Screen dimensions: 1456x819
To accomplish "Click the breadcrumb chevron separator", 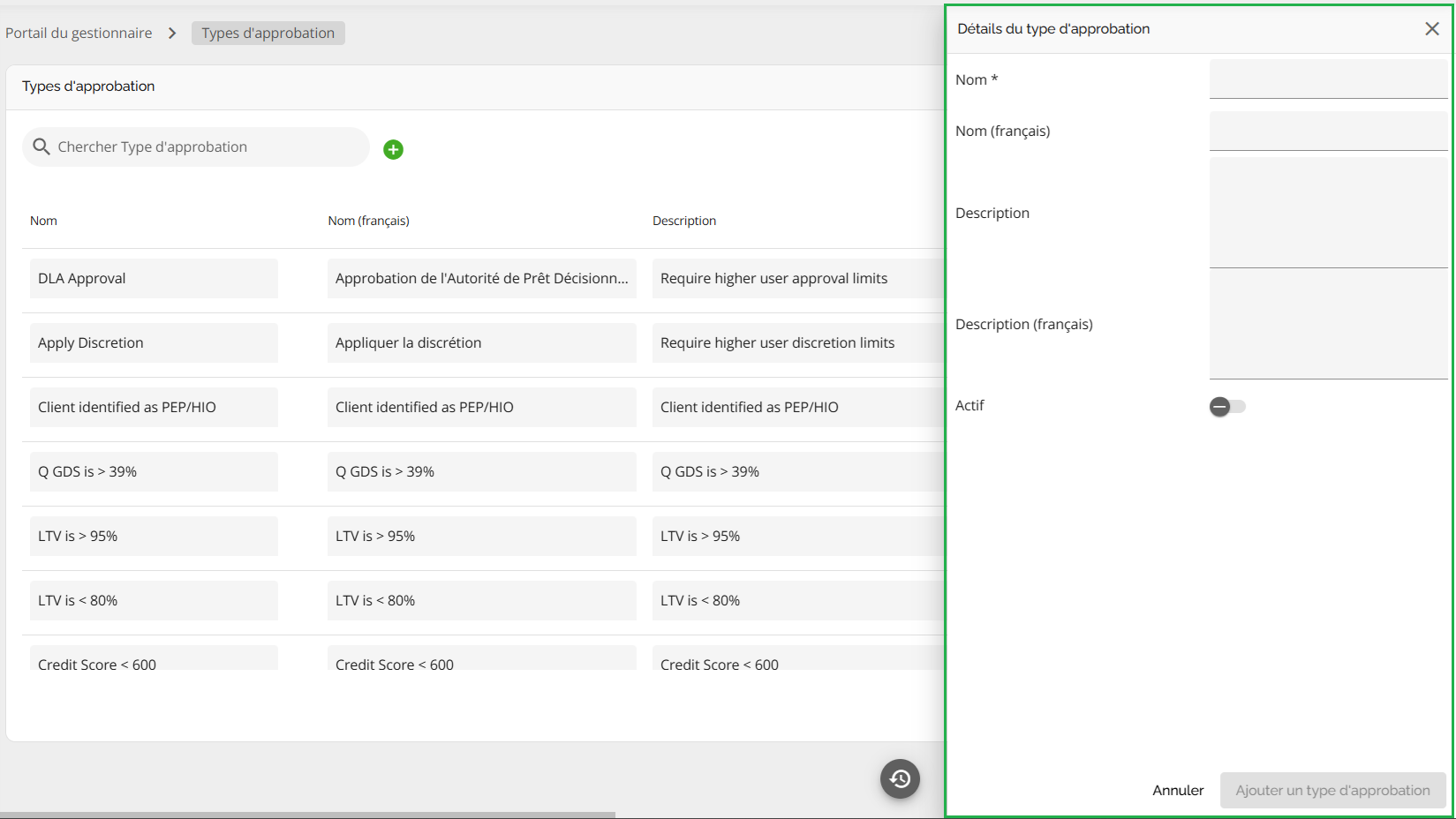I will [172, 34].
